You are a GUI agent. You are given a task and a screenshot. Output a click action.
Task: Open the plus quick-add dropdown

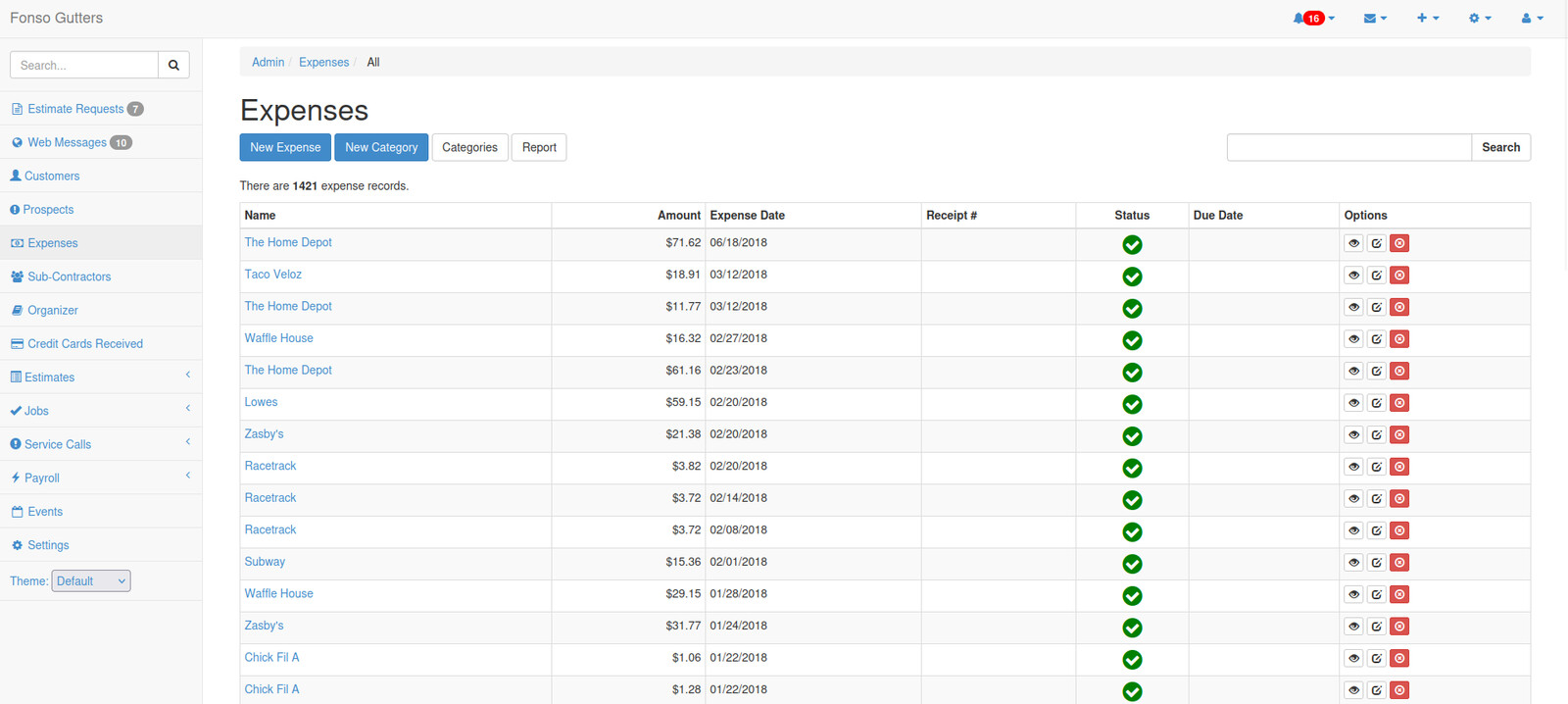(1428, 19)
